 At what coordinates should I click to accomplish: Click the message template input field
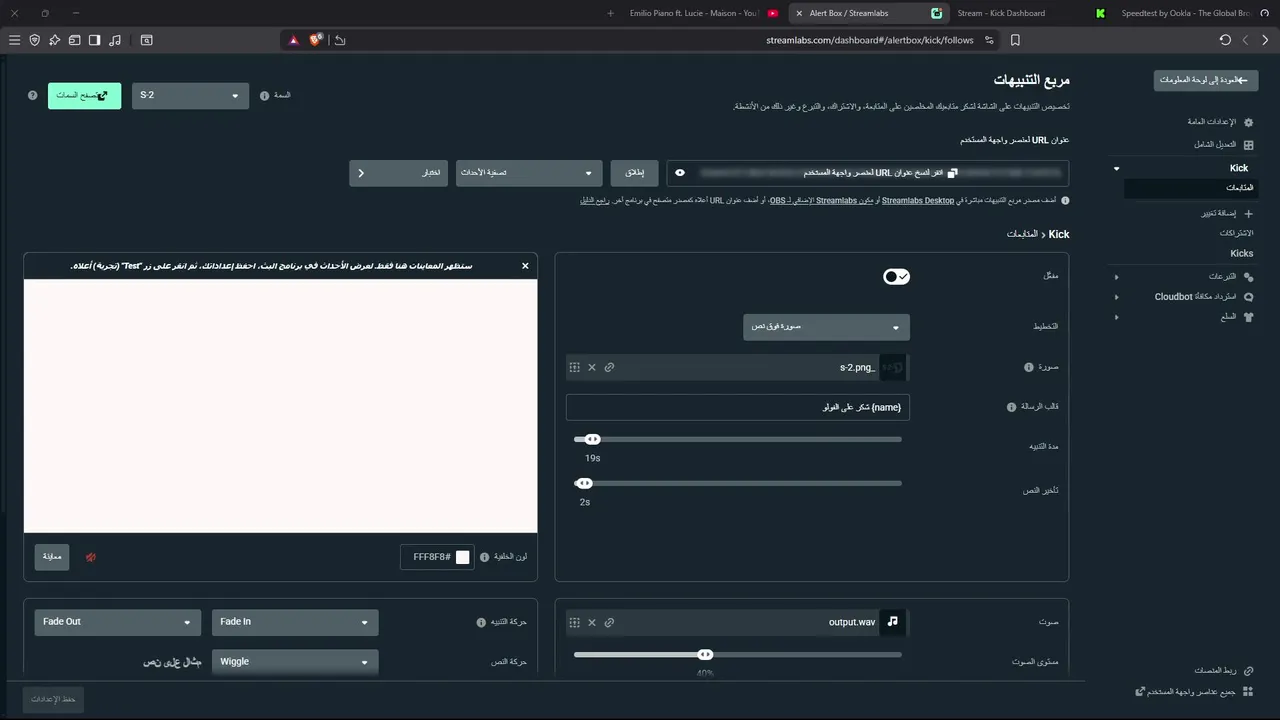click(x=738, y=407)
